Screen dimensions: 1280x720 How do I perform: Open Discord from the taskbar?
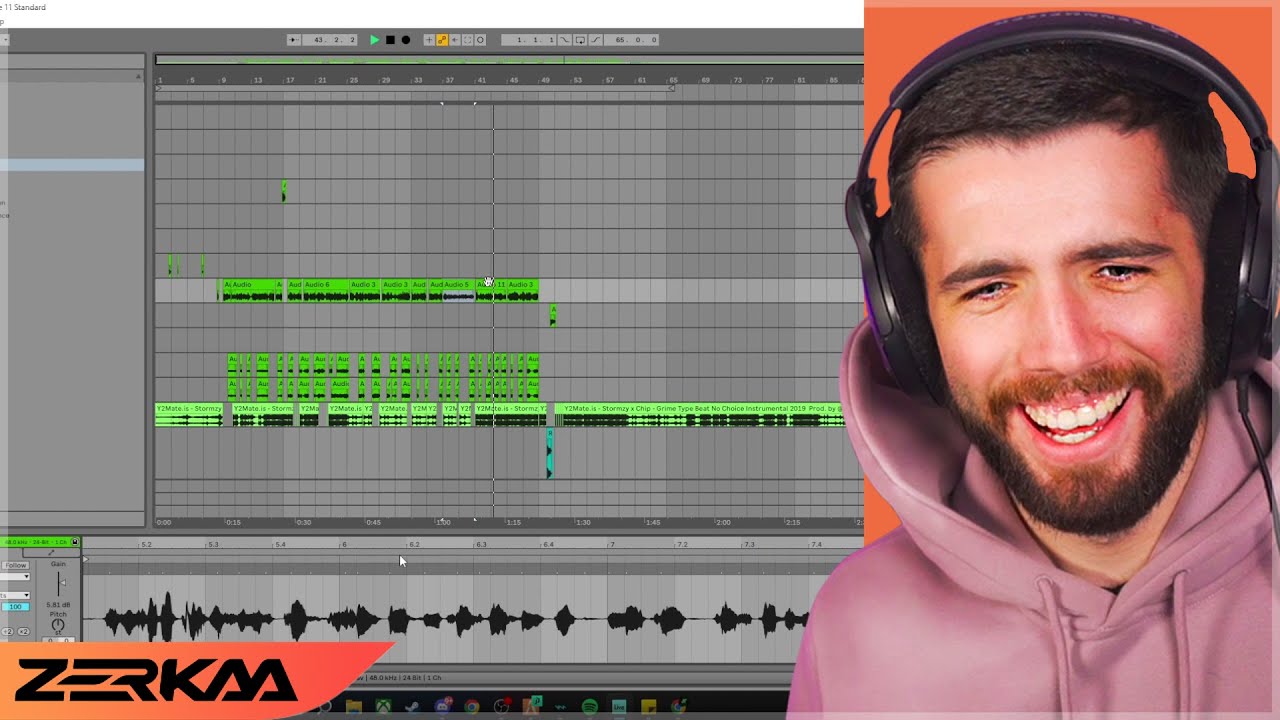(x=442, y=707)
